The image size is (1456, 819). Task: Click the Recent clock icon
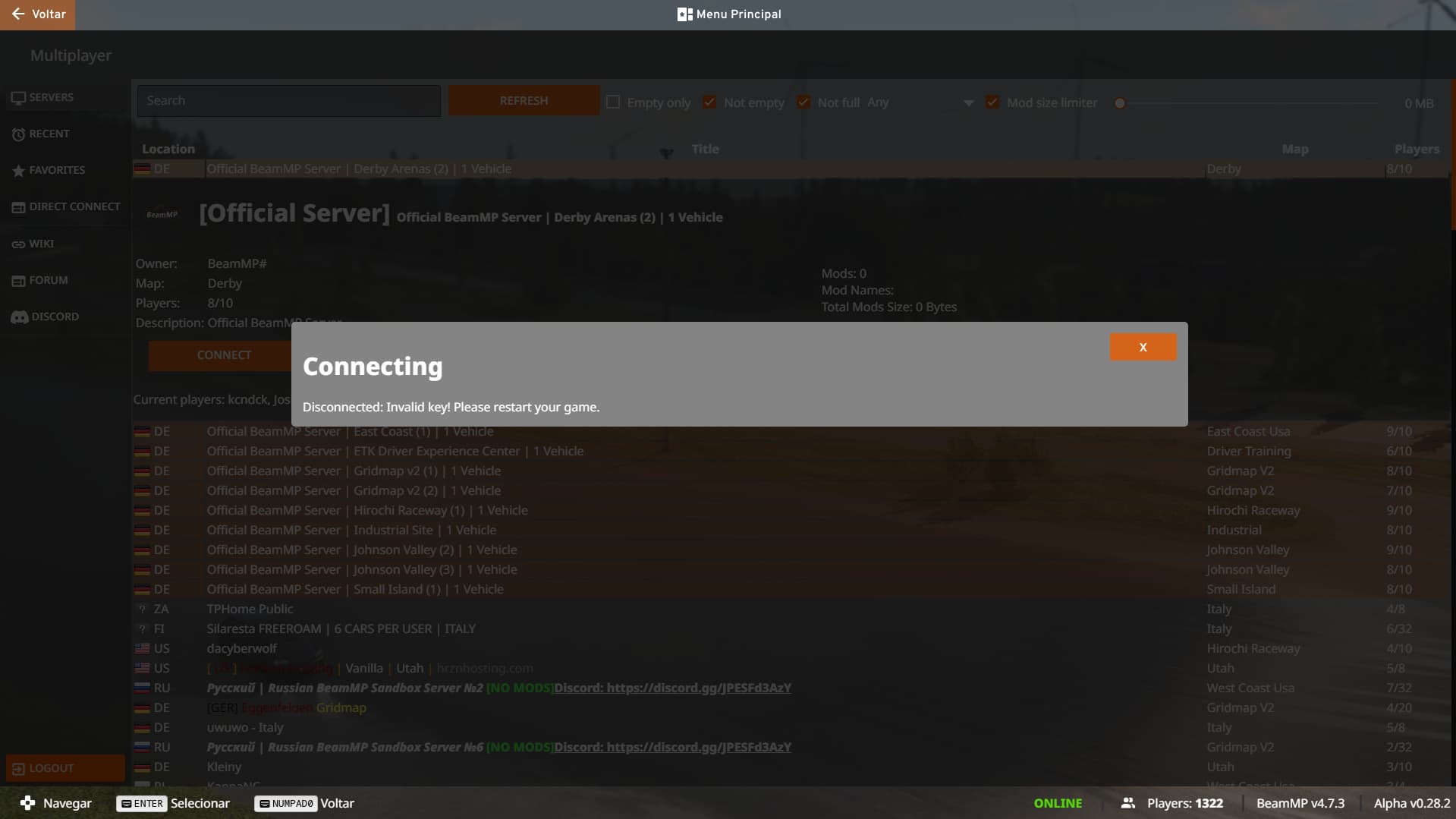click(18, 134)
